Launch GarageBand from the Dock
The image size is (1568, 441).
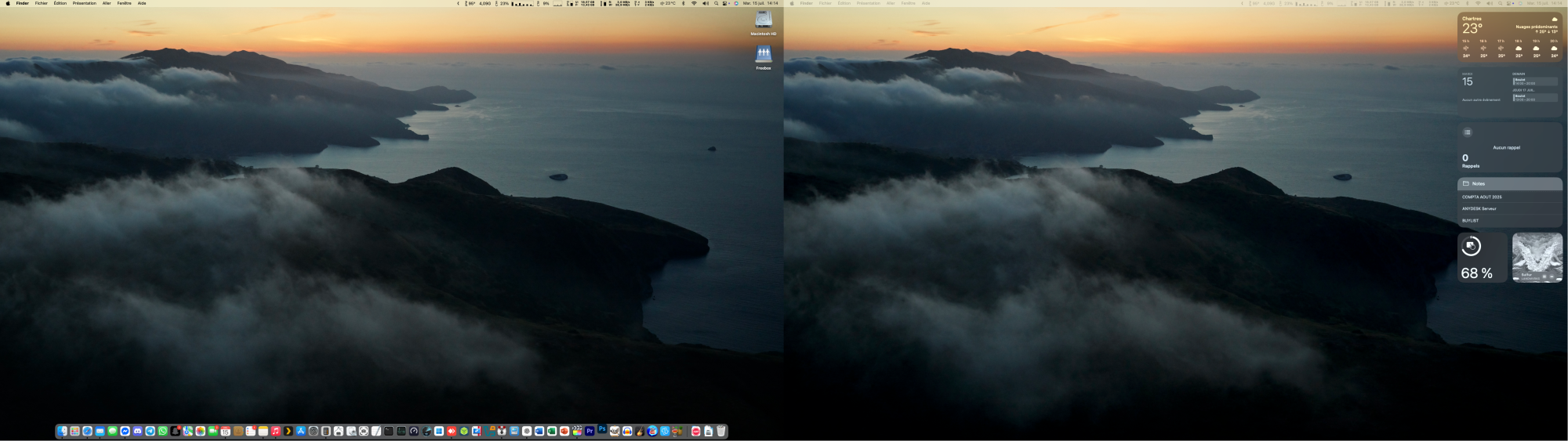pyautogui.click(x=640, y=431)
